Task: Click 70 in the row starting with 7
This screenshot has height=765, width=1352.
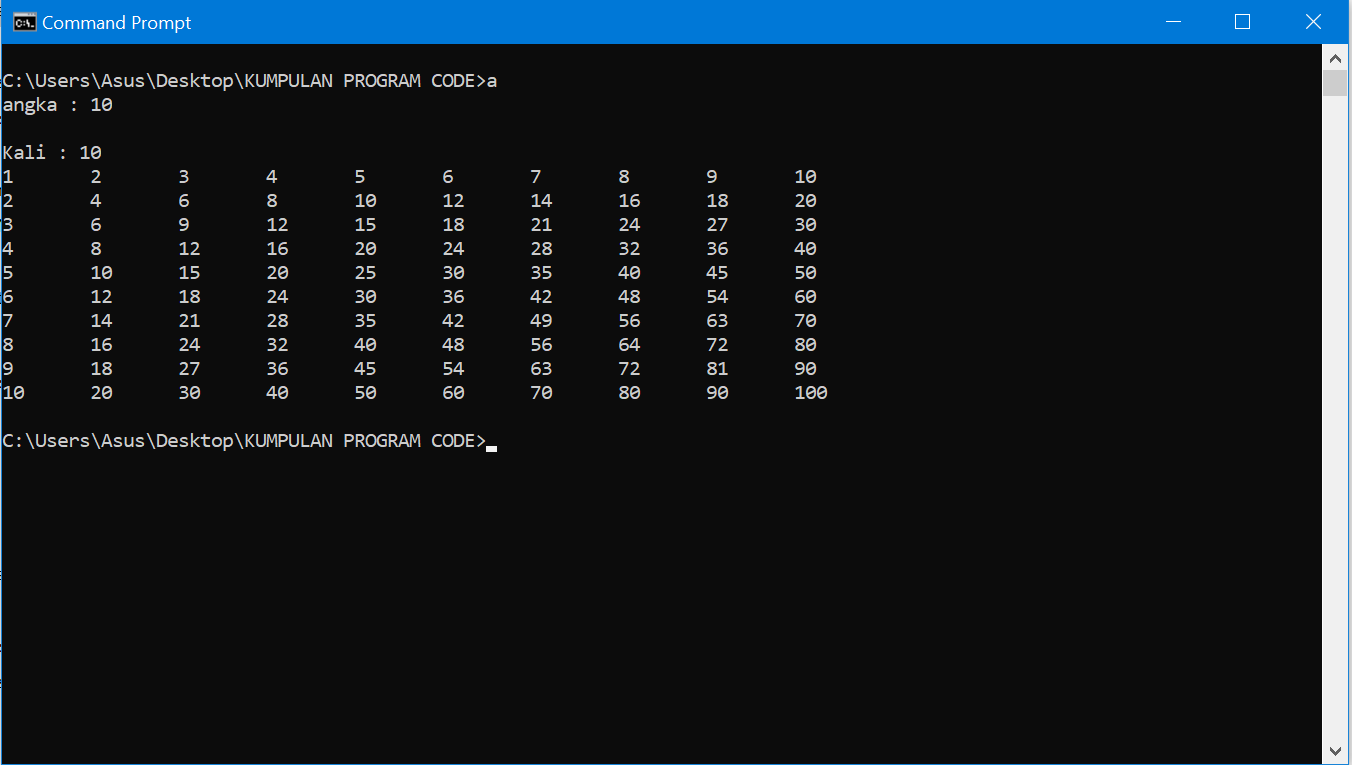Action: pyautogui.click(x=805, y=321)
